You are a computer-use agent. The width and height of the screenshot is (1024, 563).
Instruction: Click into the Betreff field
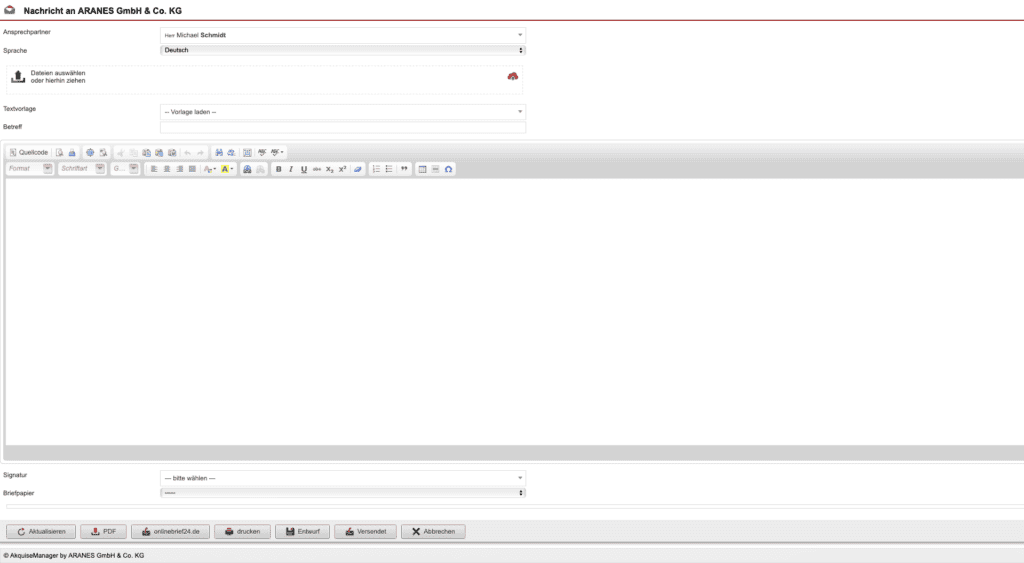[x=343, y=127]
